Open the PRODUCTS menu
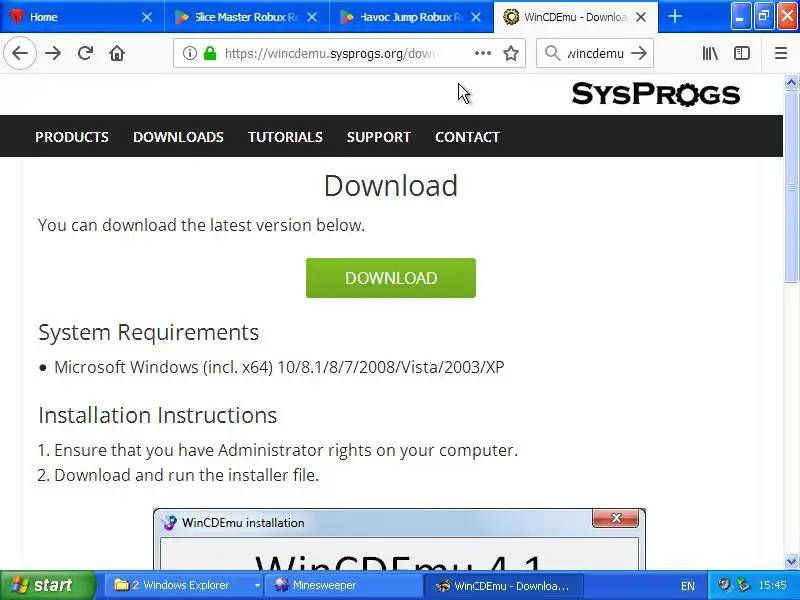This screenshot has width=800, height=600. click(72, 137)
